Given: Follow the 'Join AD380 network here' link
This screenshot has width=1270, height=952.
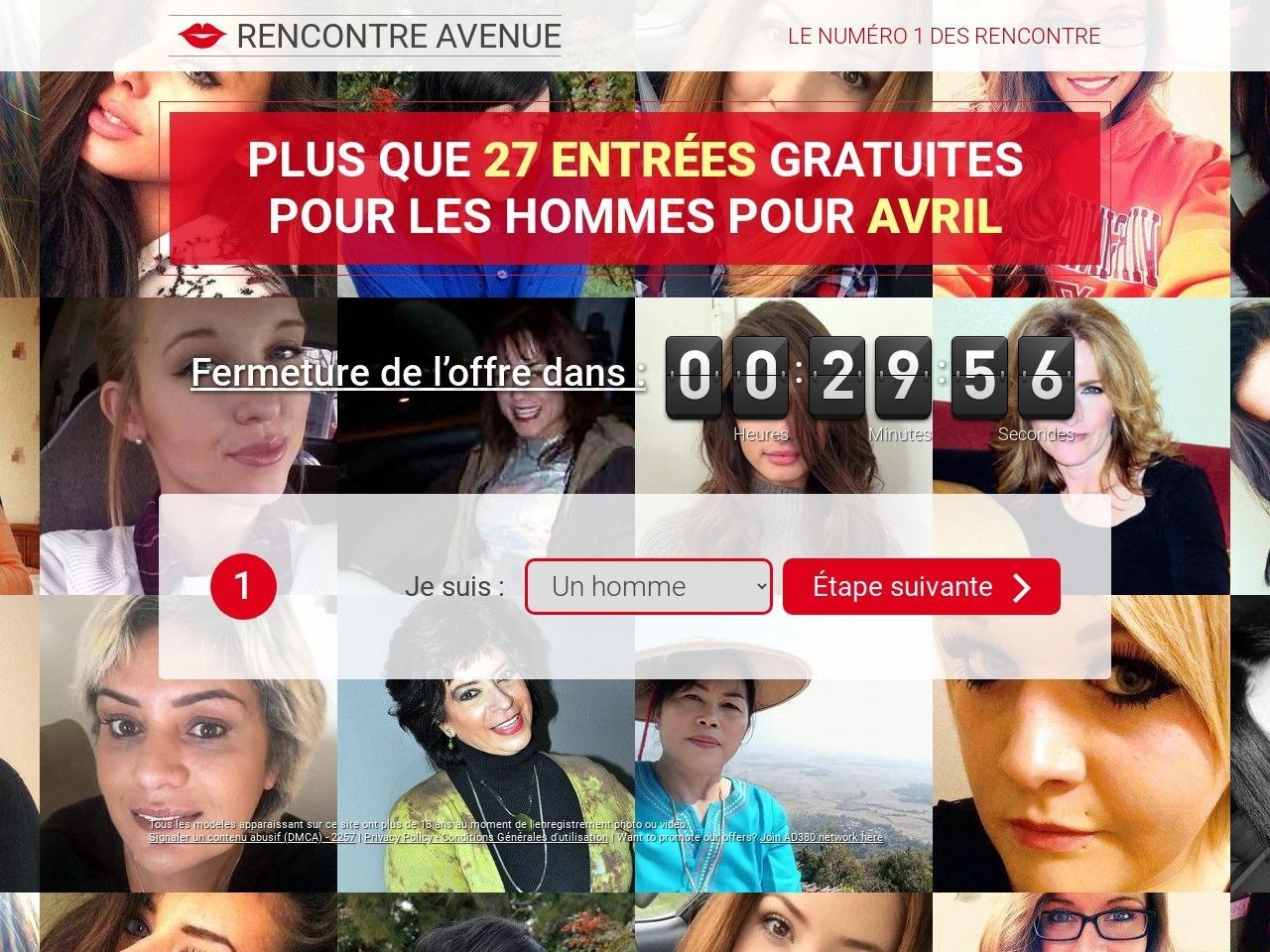Looking at the screenshot, I should tap(822, 838).
